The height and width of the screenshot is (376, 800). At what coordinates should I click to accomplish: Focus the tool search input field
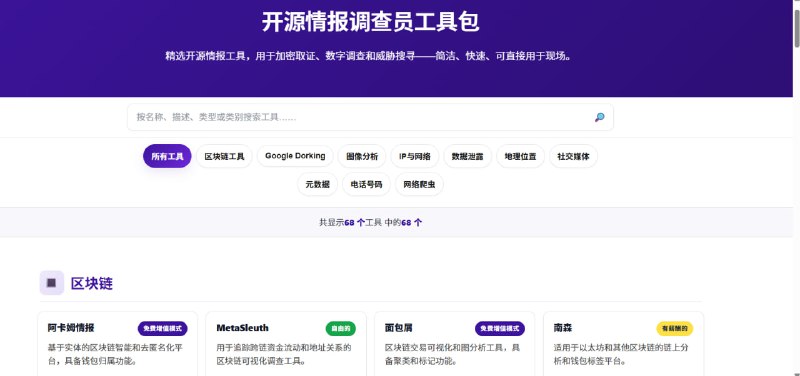[x=370, y=117]
